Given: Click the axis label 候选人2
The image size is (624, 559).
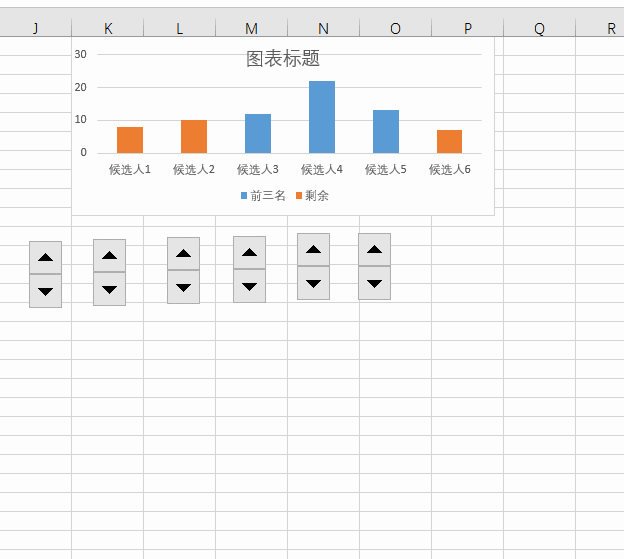Looking at the screenshot, I should (x=194, y=169).
